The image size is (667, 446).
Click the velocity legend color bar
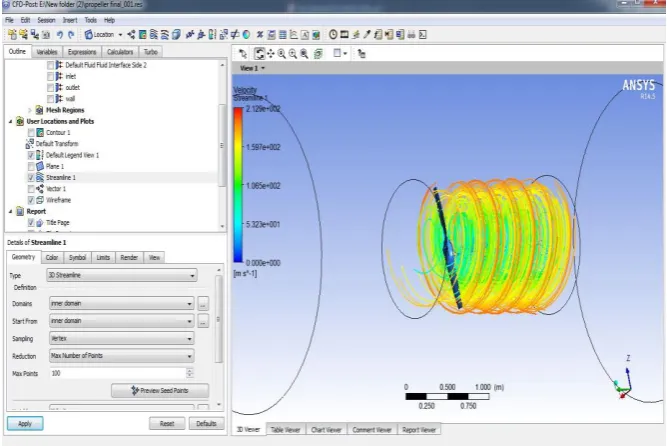click(238, 185)
